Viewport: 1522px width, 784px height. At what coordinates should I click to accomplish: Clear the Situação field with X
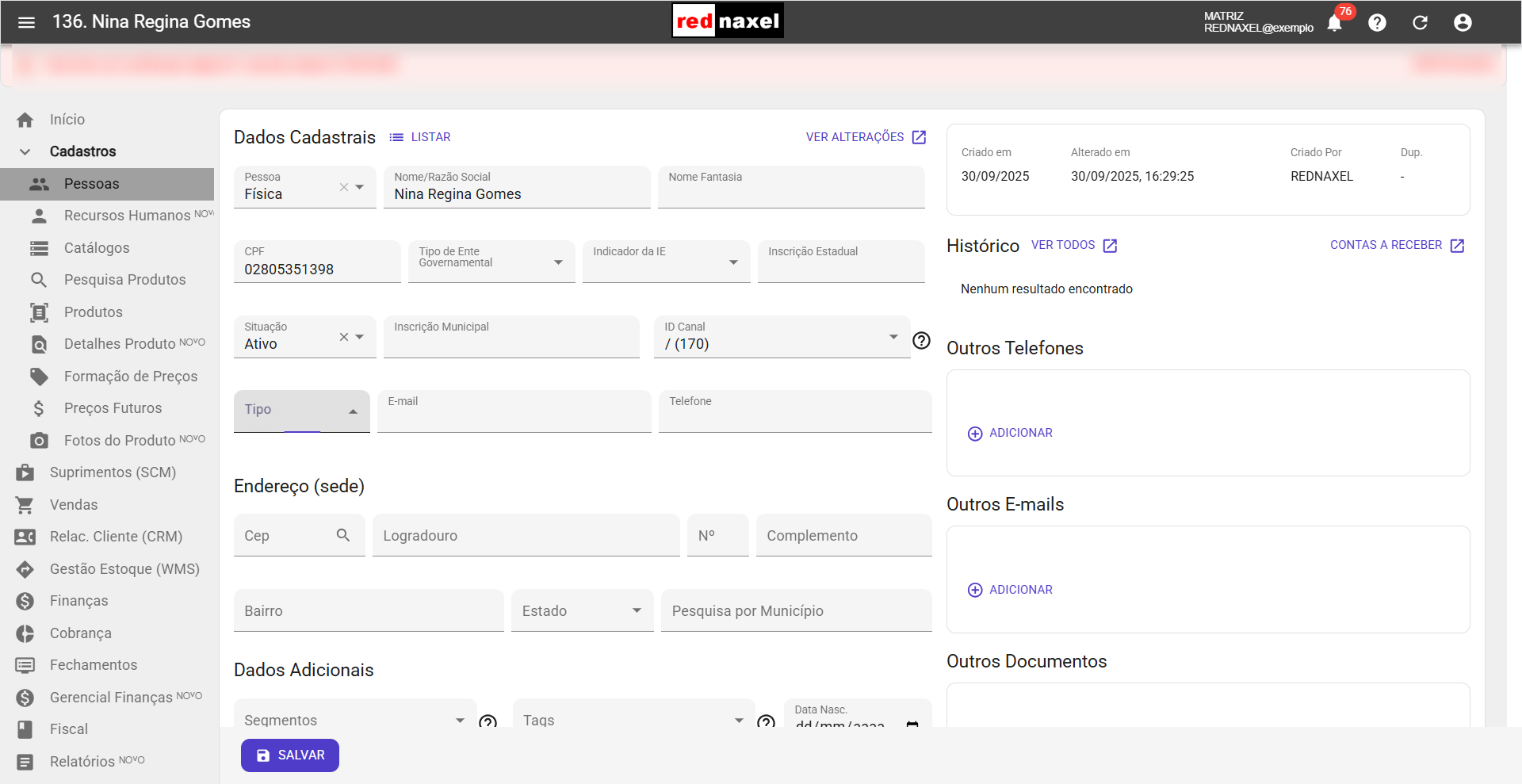(344, 337)
